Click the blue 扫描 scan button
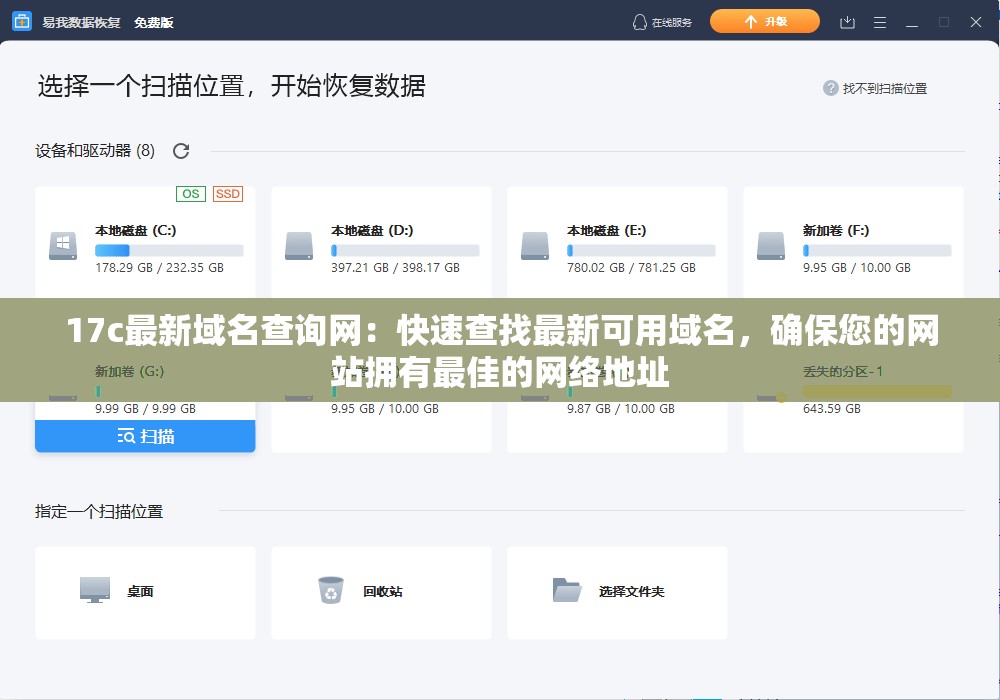 (x=145, y=436)
